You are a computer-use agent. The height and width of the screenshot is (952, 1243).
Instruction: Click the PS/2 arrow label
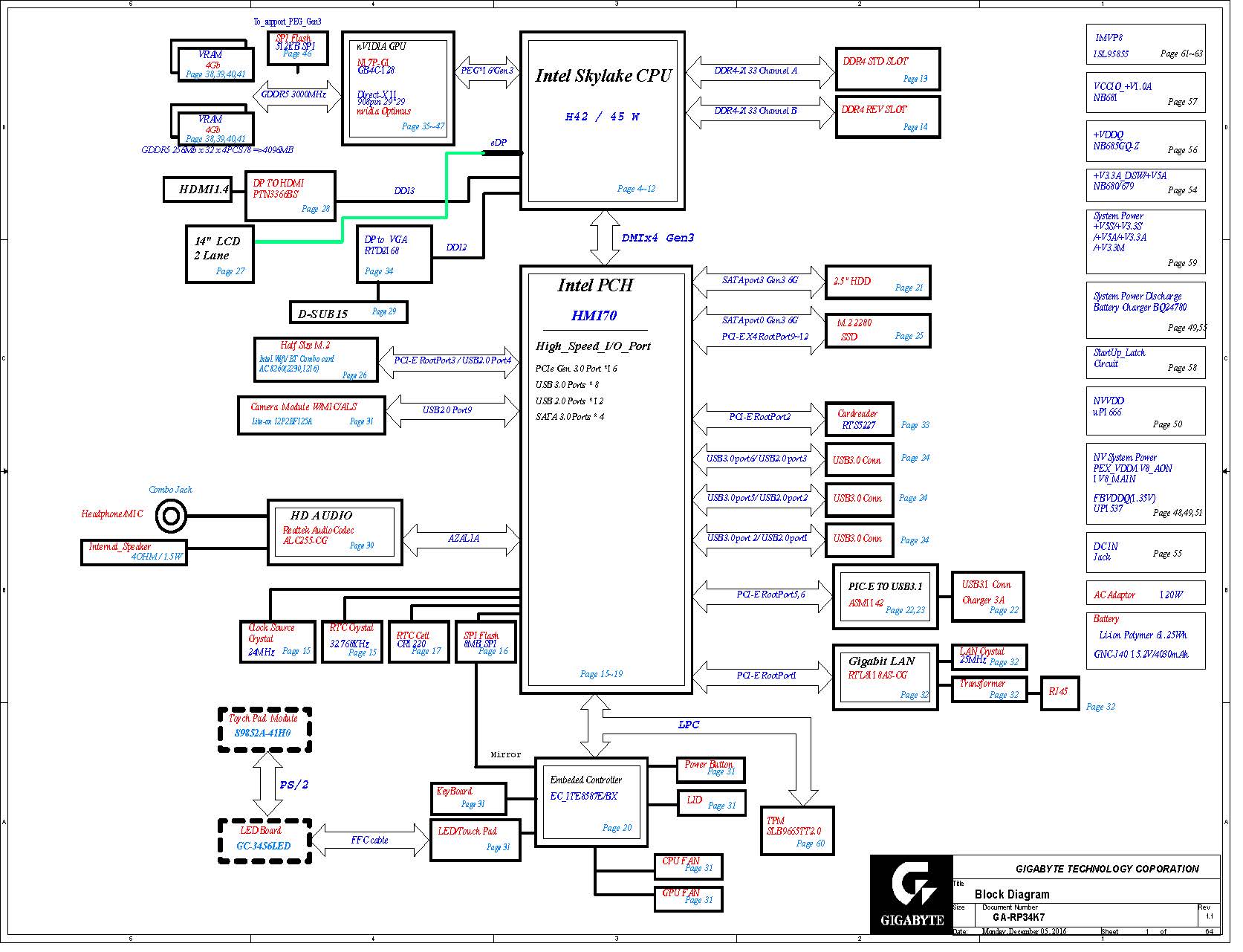click(294, 785)
